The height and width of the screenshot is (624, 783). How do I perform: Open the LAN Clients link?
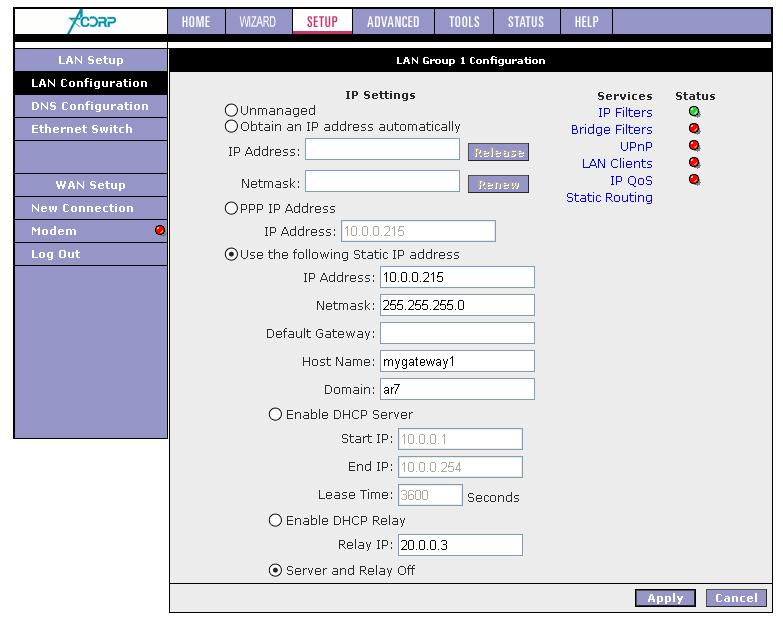(x=617, y=163)
